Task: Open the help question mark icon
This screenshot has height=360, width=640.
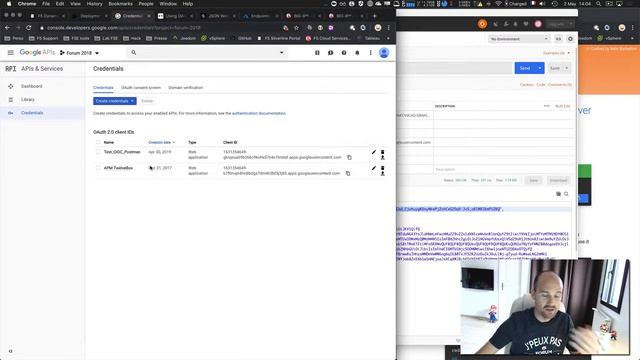Action: [344, 53]
